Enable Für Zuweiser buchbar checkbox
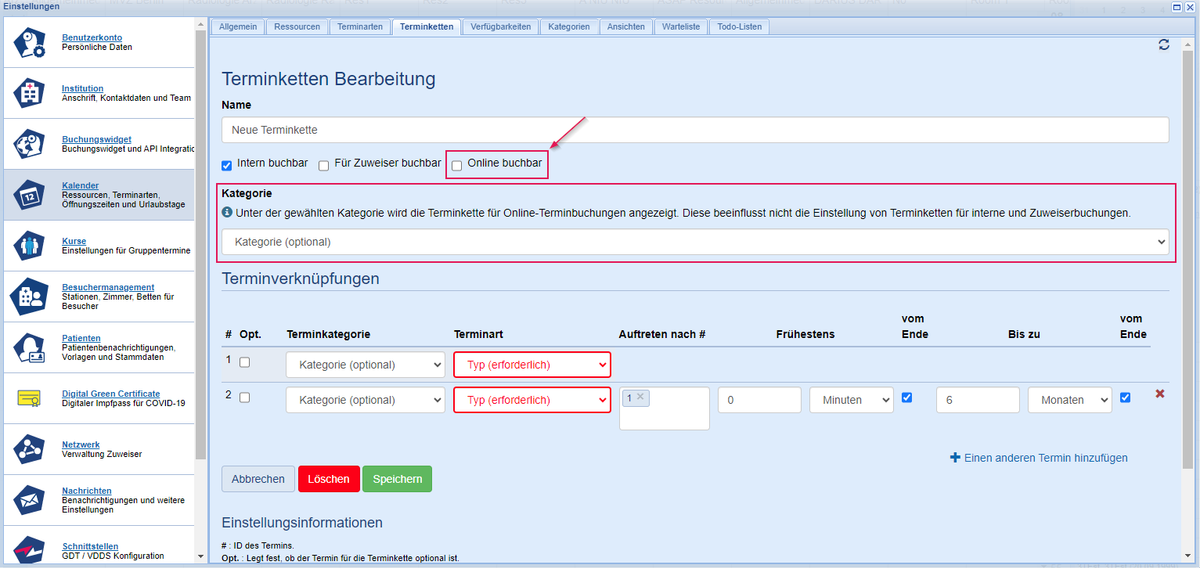 point(324,164)
